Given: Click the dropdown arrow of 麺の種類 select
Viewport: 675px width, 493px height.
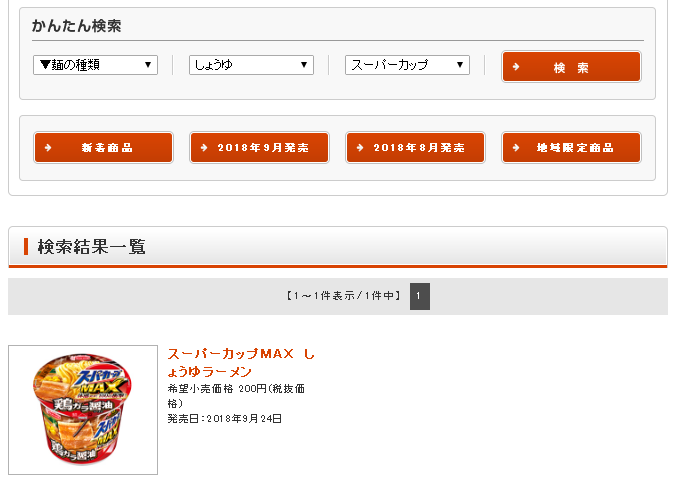Looking at the screenshot, I should click(x=148, y=65).
